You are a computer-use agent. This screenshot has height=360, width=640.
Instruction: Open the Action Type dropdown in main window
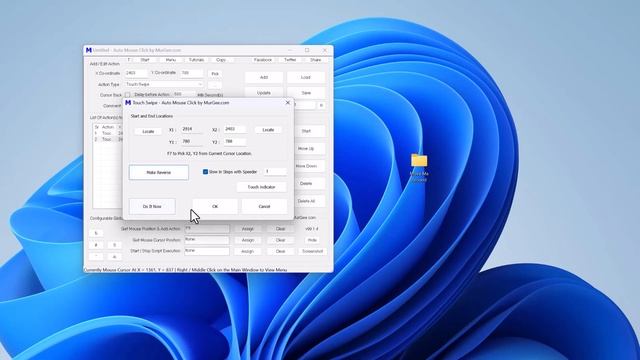coord(164,84)
